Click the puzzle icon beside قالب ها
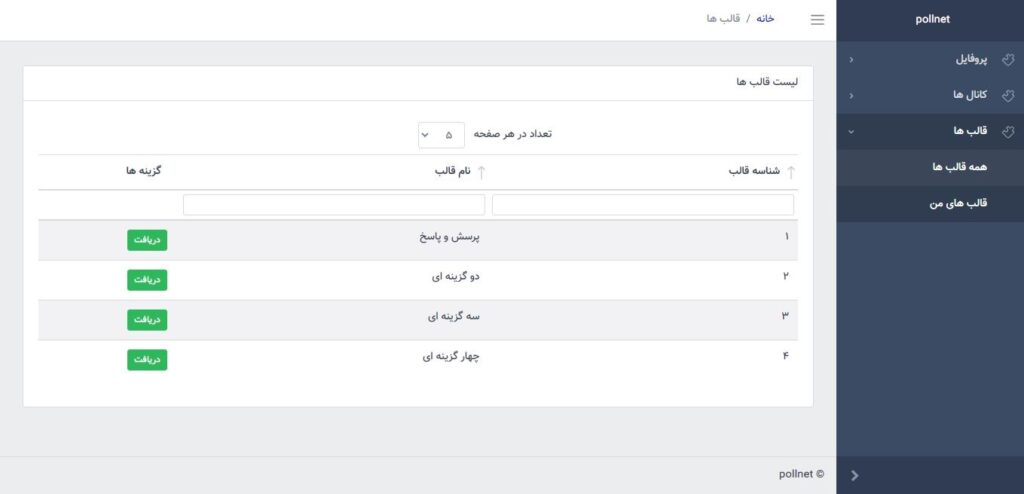This screenshot has width=1024, height=494. pyautogui.click(x=1008, y=132)
